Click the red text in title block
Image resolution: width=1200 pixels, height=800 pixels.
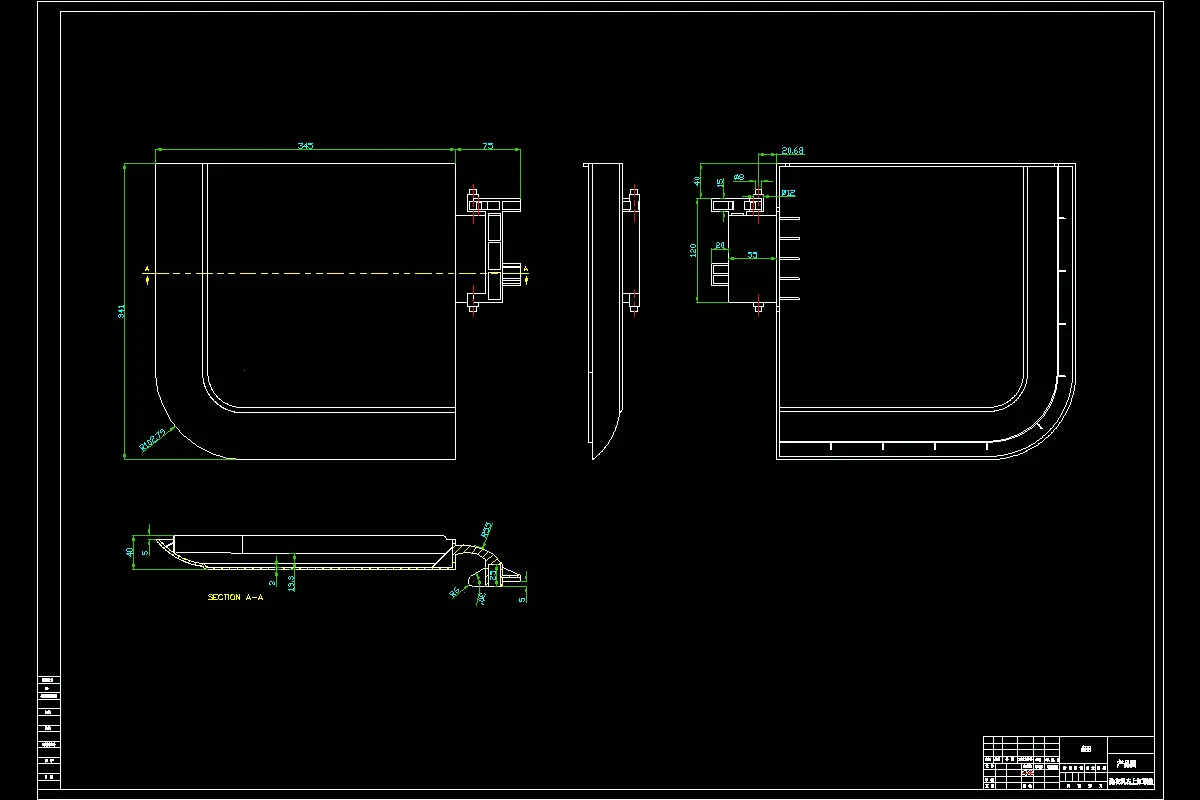point(1028,772)
